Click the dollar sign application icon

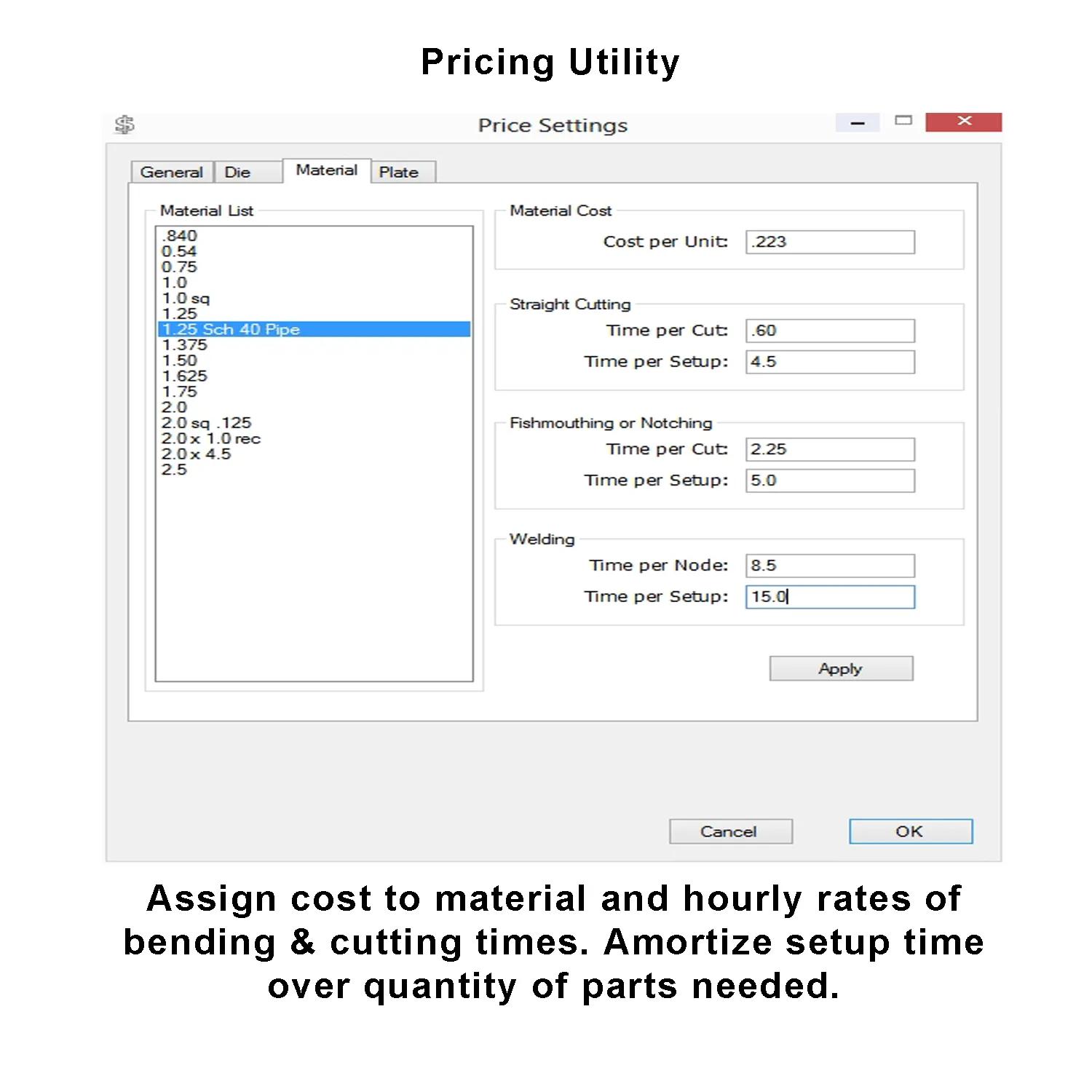(x=125, y=124)
